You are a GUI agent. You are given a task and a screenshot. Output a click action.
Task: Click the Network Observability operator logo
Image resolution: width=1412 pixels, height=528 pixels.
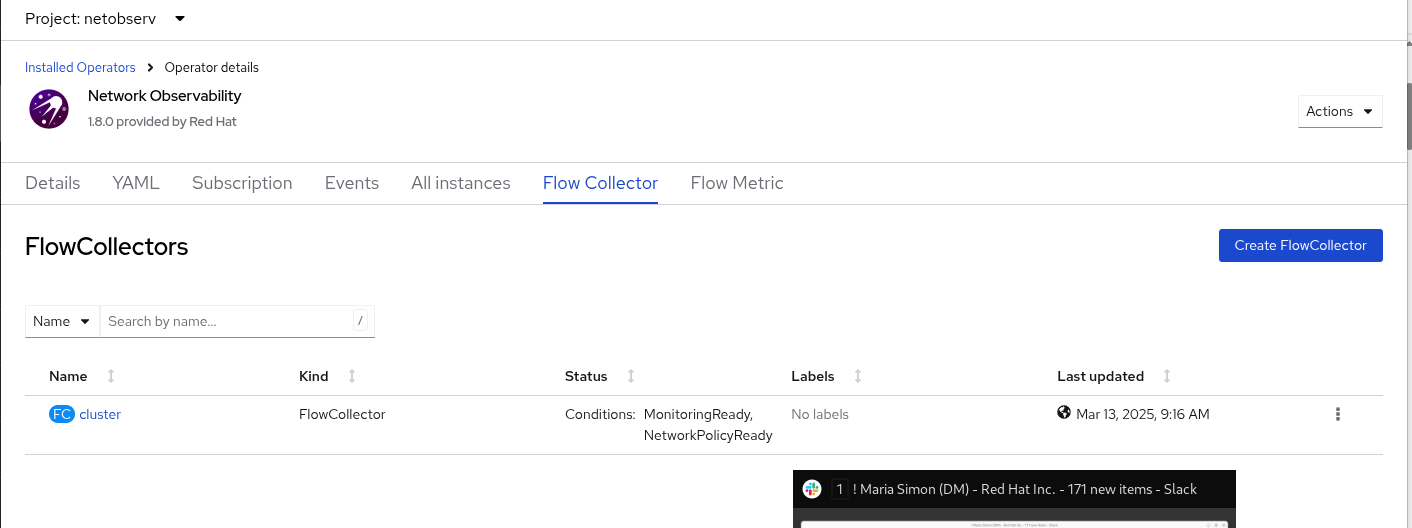click(49, 108)
